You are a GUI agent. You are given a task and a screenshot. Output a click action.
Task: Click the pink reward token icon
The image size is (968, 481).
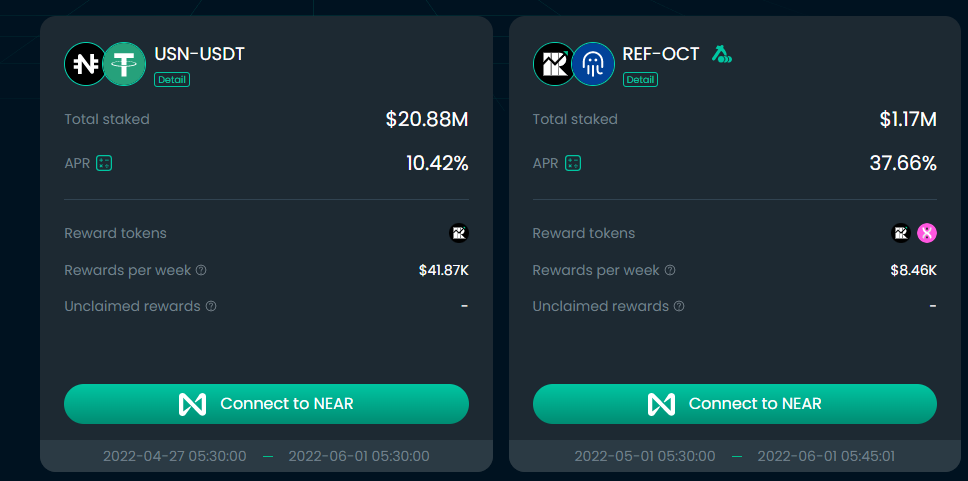click(x=927, y=233)
